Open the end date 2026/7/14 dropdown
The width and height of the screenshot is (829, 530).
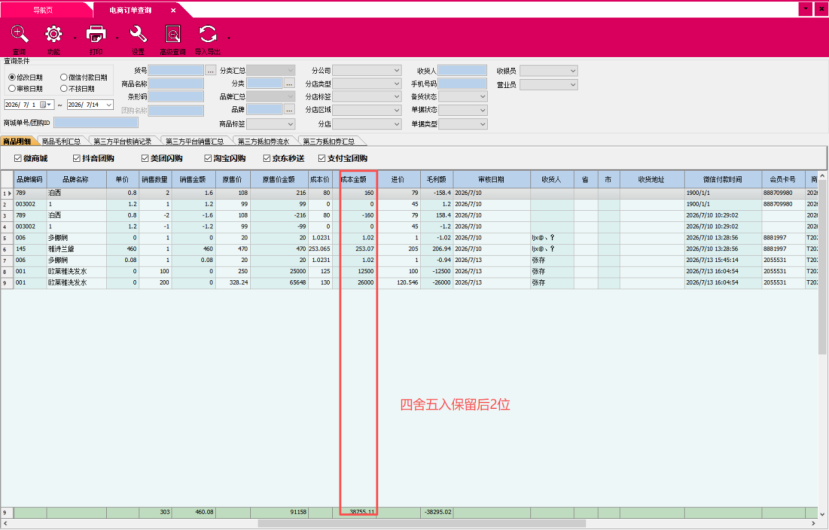pos(109,105)
